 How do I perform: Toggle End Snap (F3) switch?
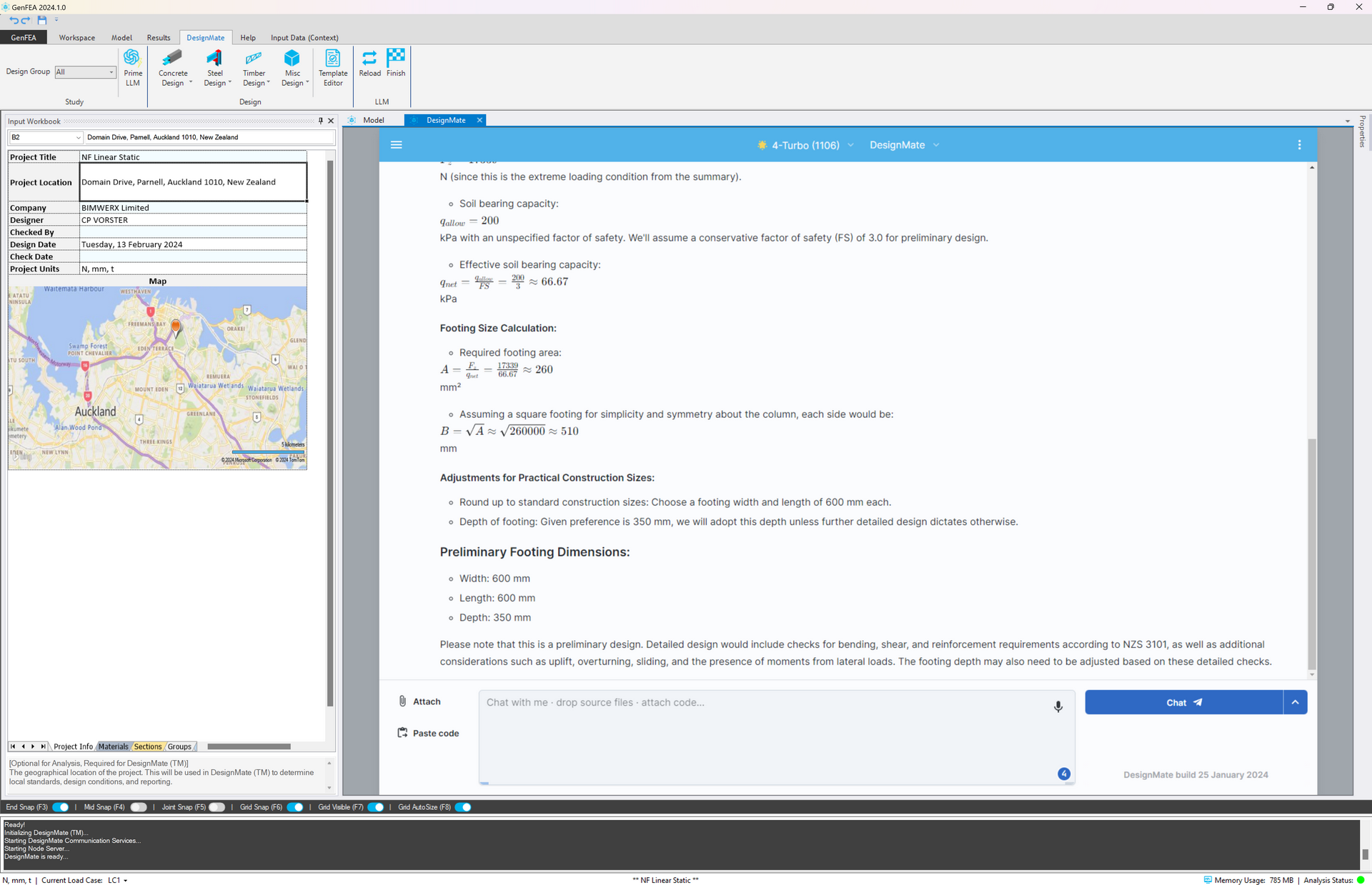61,807
